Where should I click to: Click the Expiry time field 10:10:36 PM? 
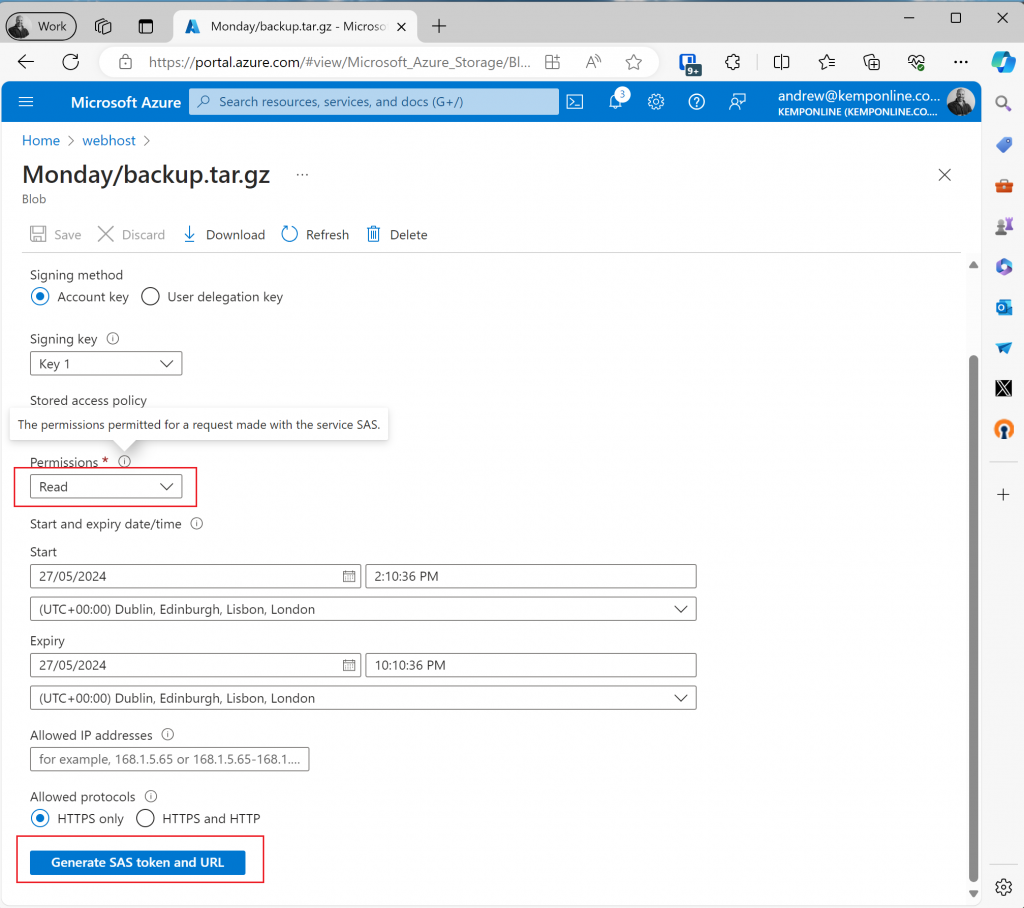pyautogui.click(x=531, y=665)
